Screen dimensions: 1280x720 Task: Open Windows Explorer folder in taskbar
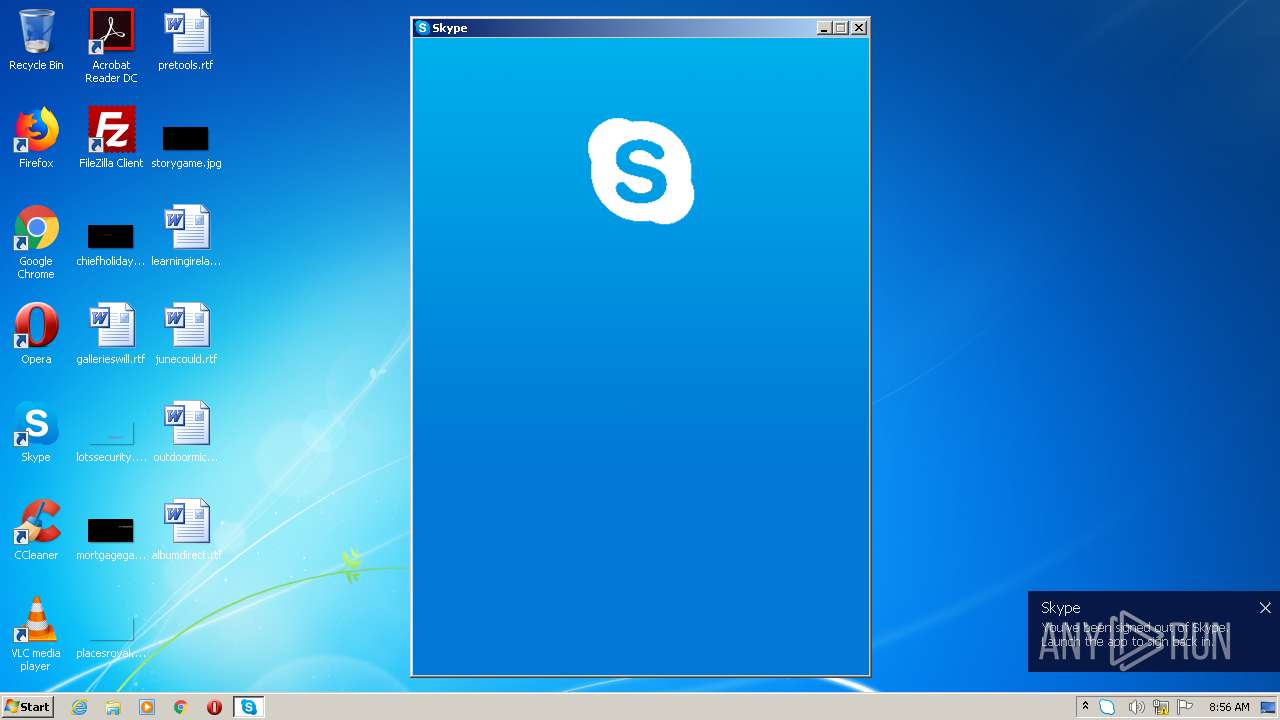pyautogui.click(x=113, y=707)
